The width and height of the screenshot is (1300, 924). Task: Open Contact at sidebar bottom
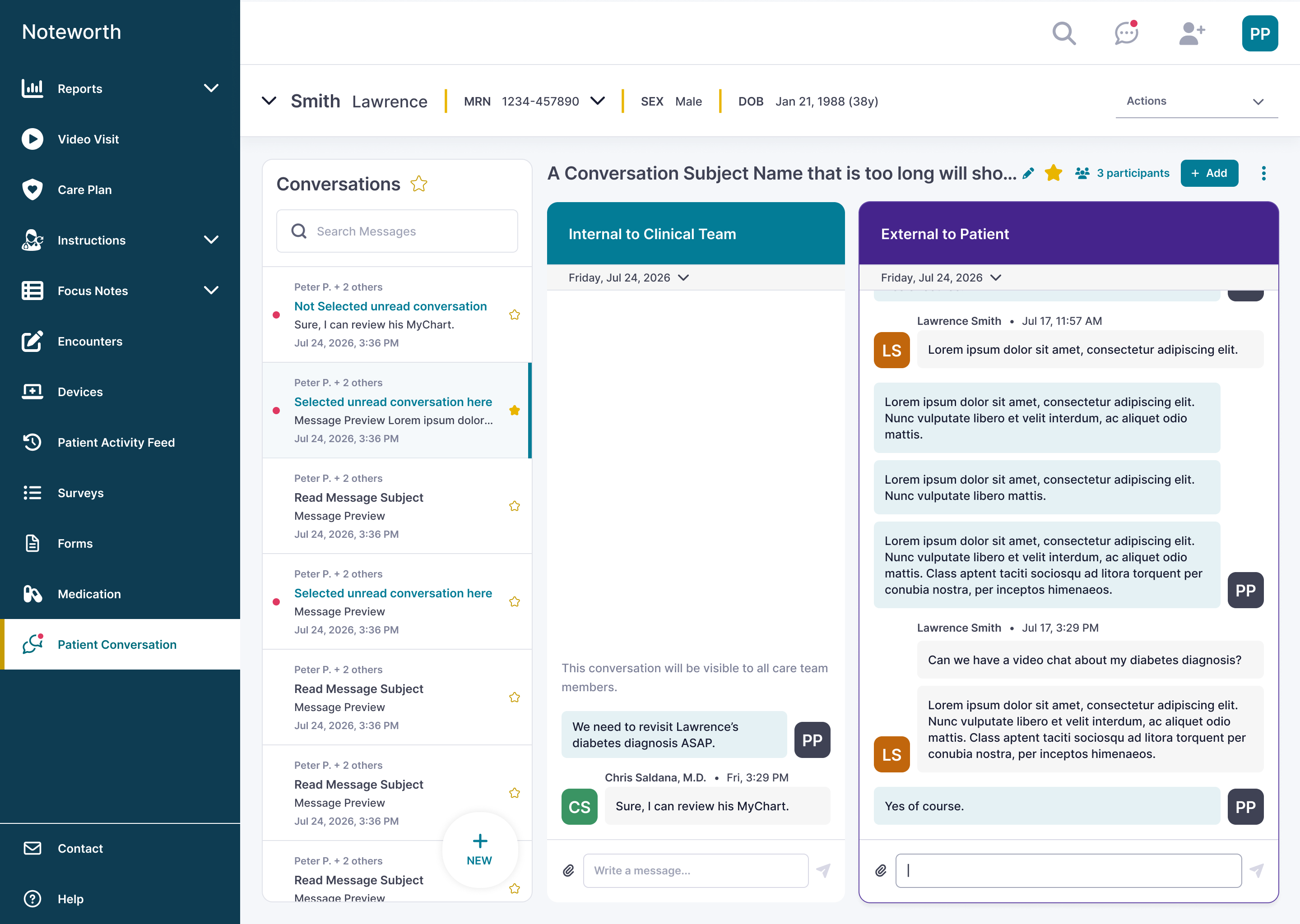(x=120, y=848)
